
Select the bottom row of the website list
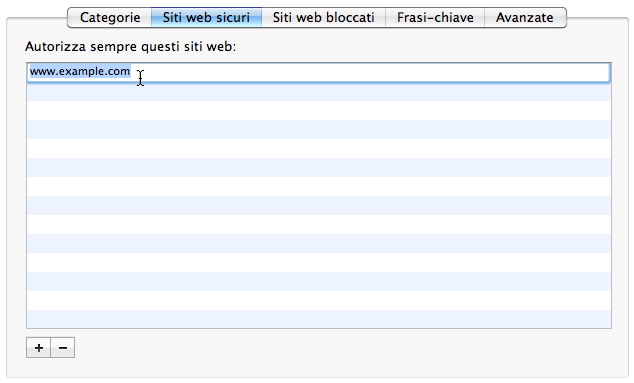pos(319,319)
